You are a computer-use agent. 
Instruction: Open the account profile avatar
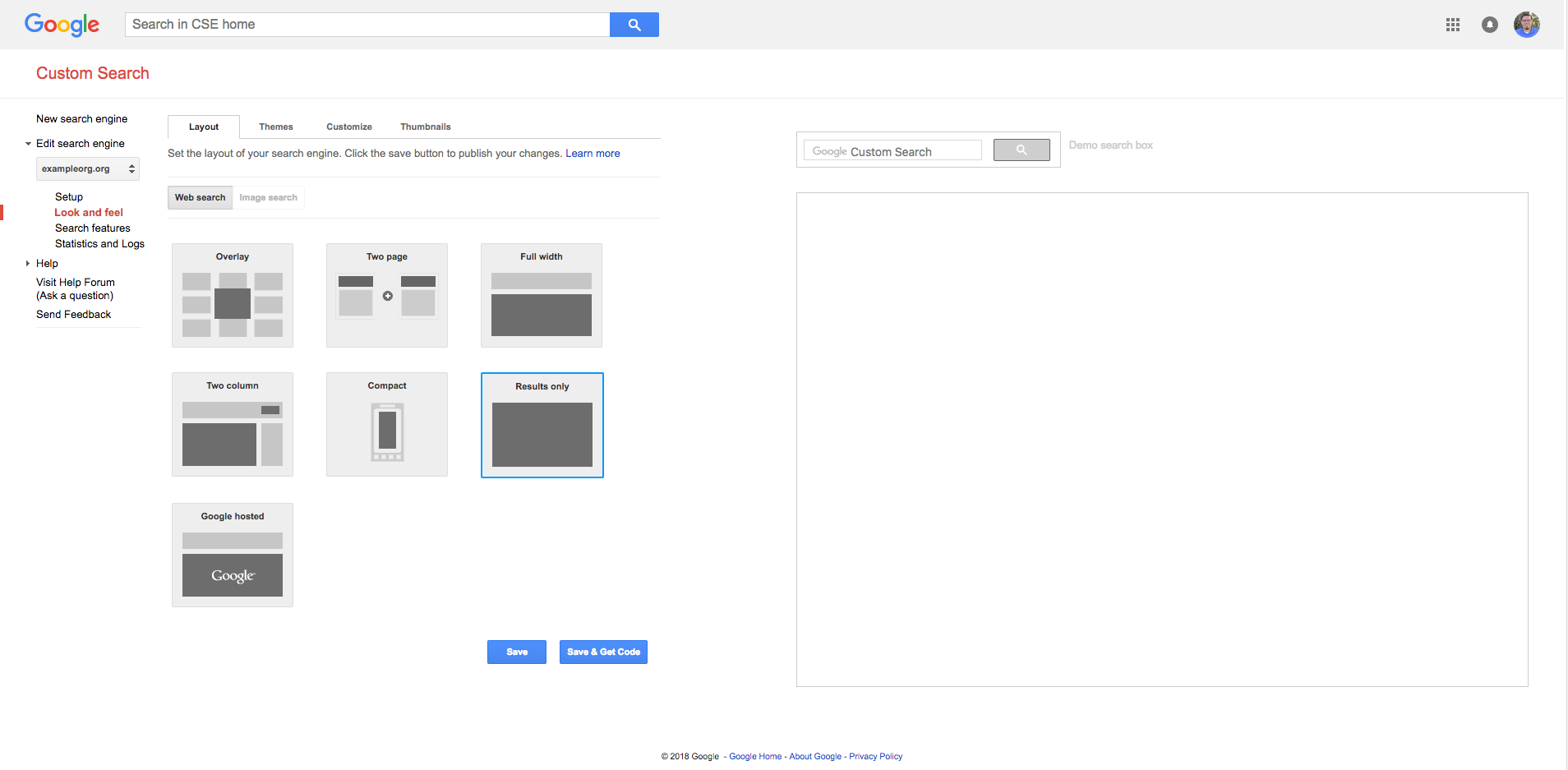pos(1526,25)
